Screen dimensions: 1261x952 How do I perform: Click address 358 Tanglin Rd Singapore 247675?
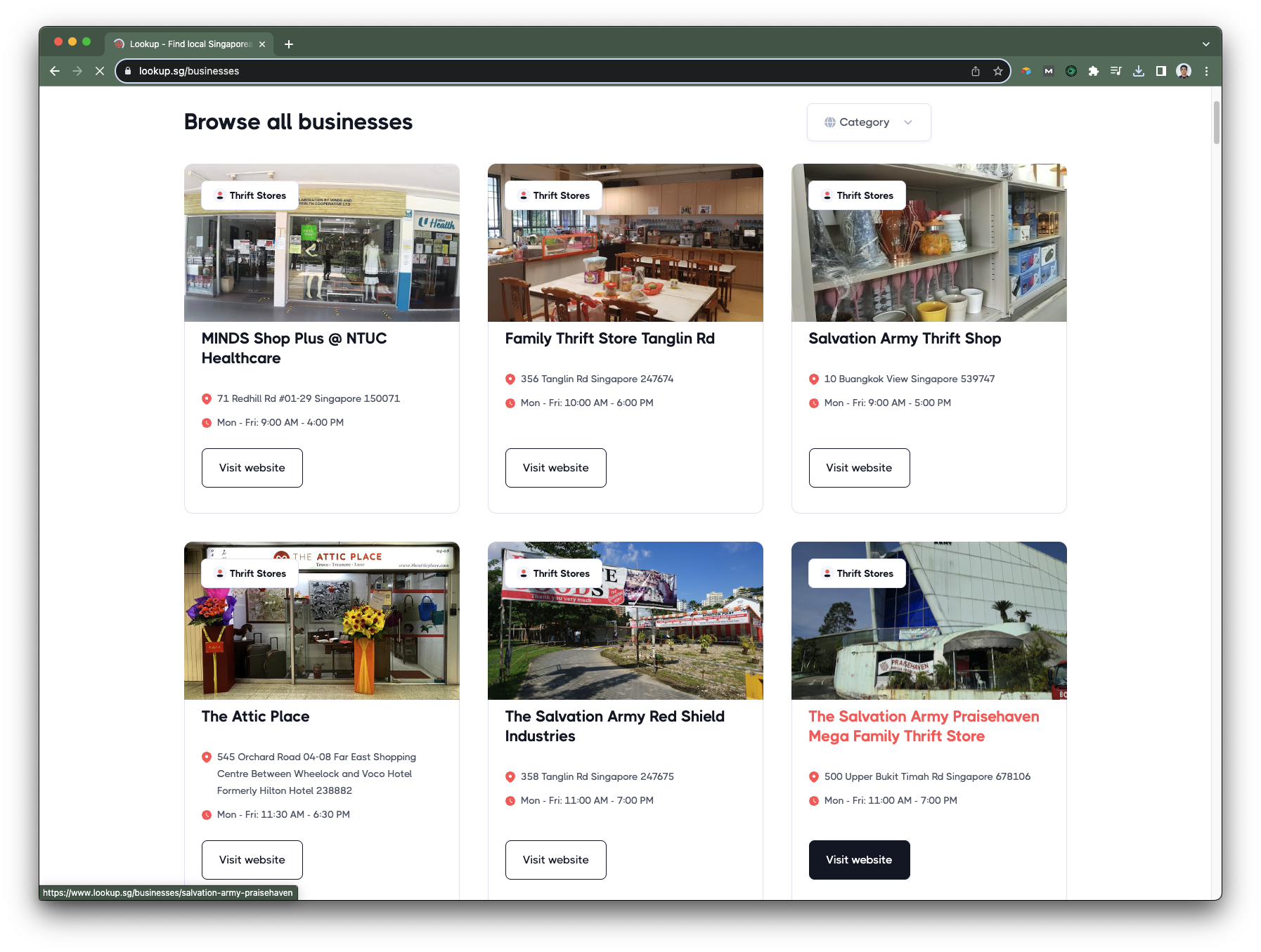tap(597, 777)
